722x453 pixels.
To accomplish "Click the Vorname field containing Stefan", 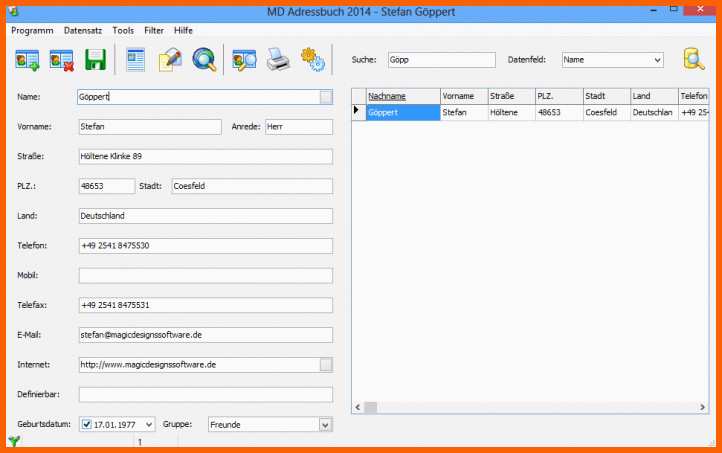I will pyautogui.click(x=150, y=127).
